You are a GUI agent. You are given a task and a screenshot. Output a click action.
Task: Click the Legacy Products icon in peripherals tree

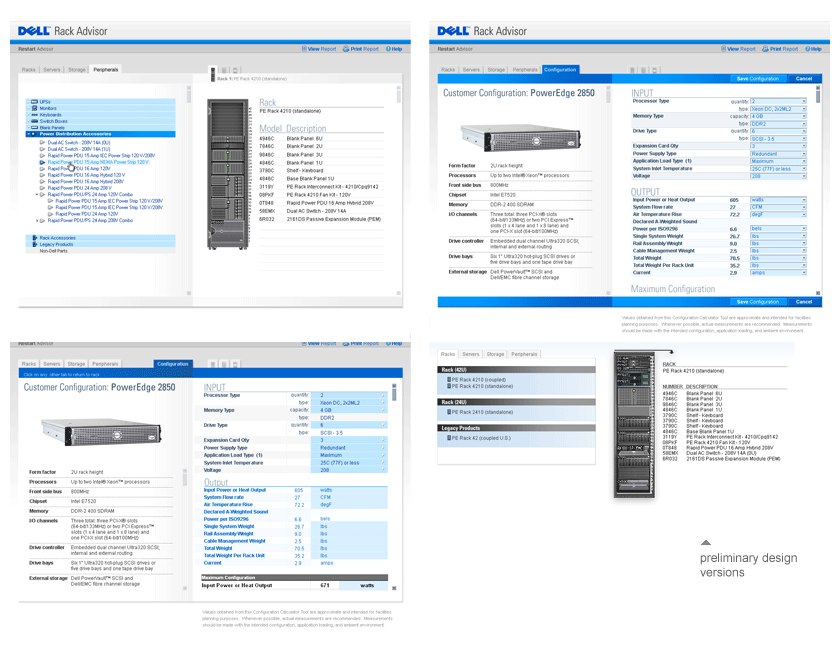(x=35, y=244)
